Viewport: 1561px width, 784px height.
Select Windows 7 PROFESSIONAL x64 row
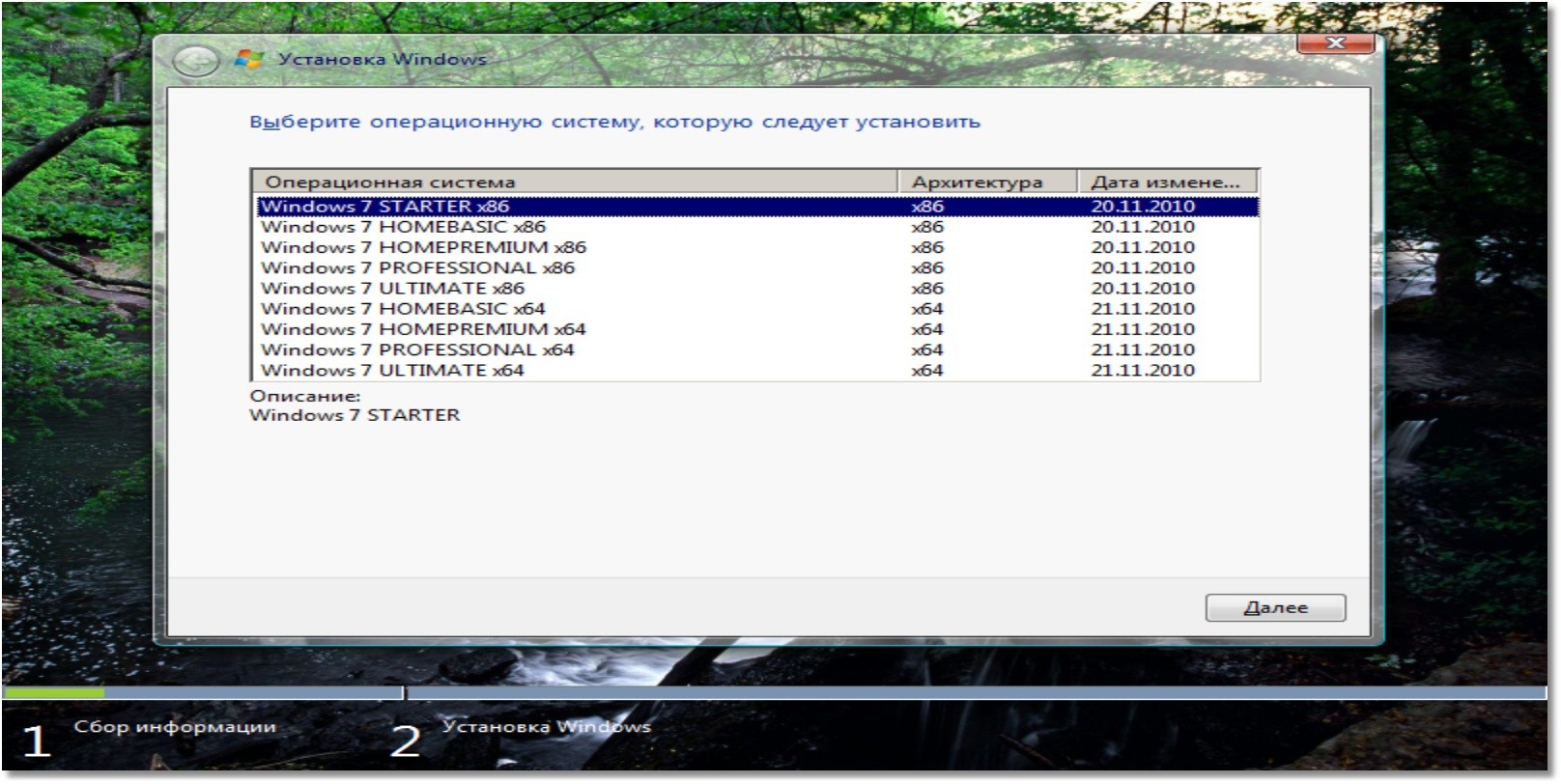757,350
